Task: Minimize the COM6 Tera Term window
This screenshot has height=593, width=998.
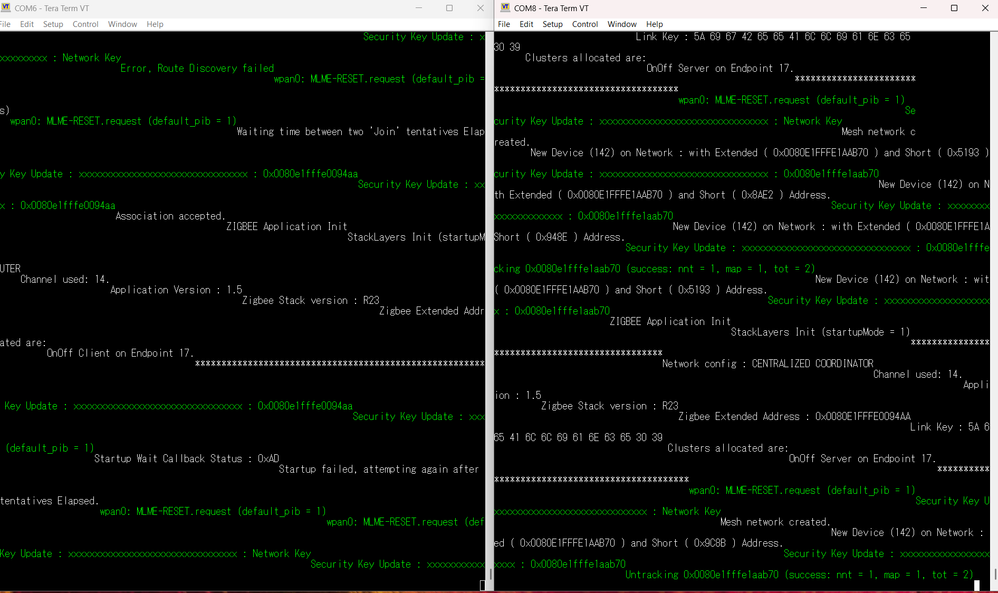Action: [419, 8]
